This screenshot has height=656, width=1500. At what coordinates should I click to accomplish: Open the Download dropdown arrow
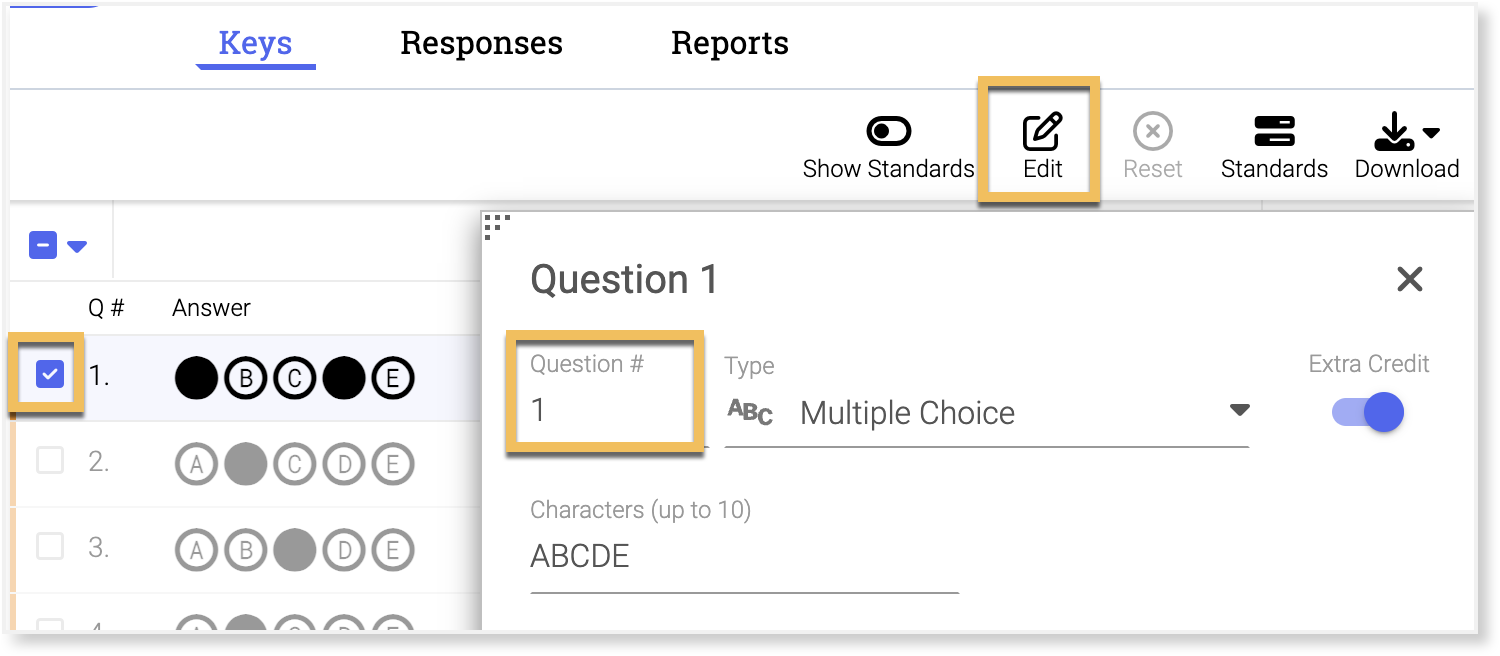point(1432,132)
